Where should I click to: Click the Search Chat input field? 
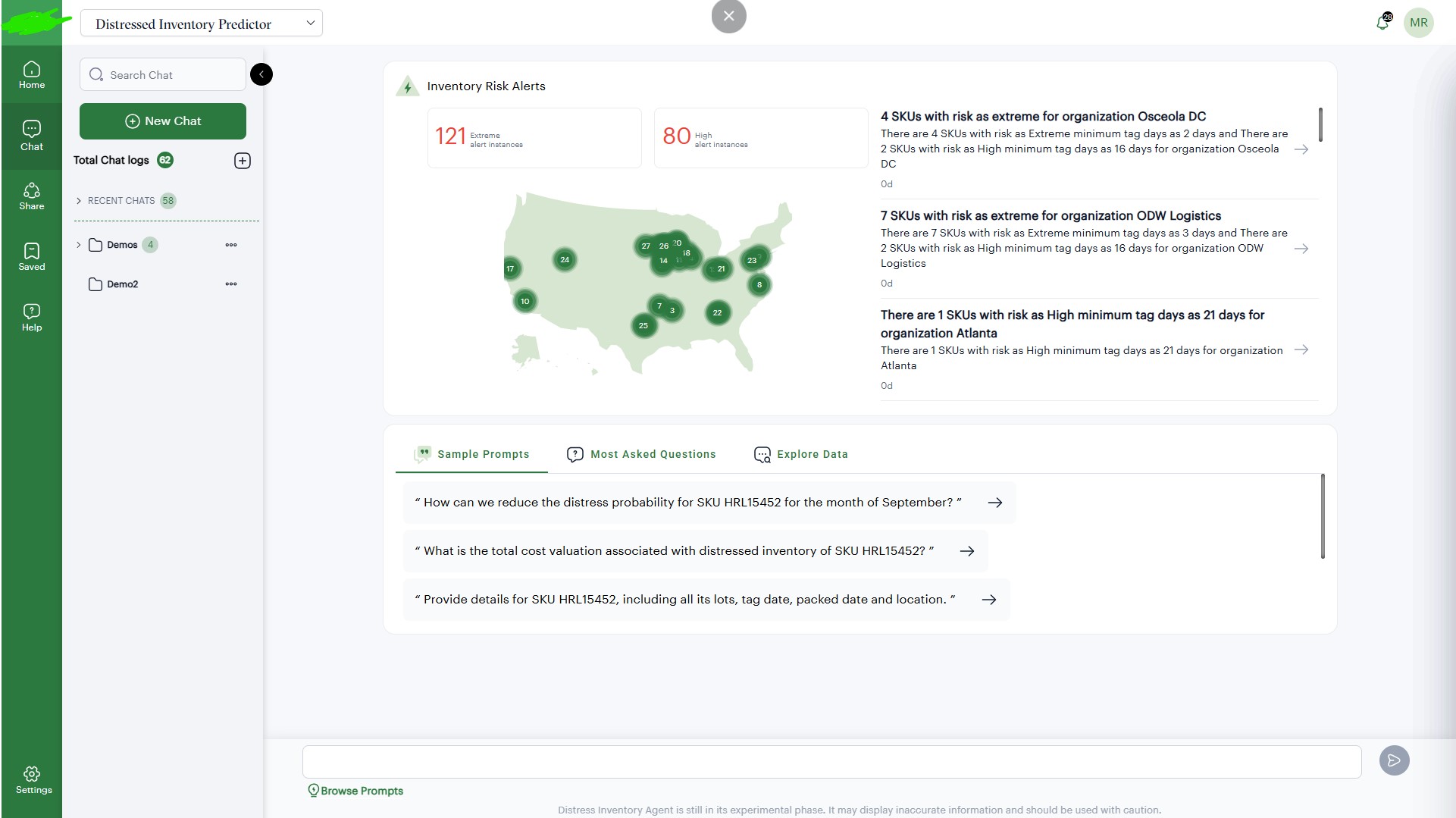pos(171,75)
